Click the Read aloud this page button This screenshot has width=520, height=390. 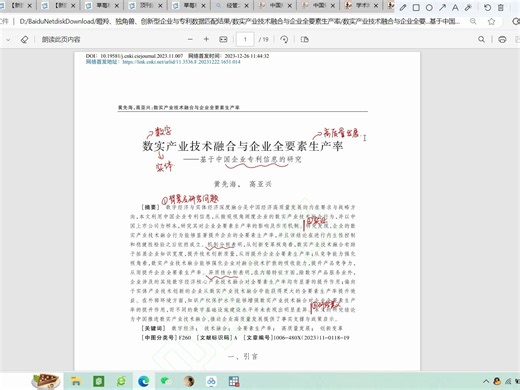point(61,39)
